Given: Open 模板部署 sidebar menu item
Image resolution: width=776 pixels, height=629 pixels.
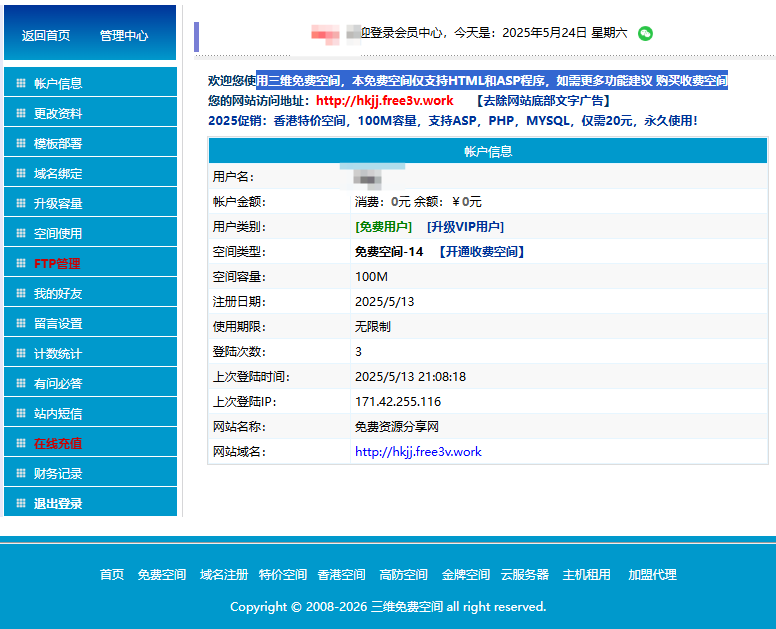Looking at the screenshot, I should [58, 144].
